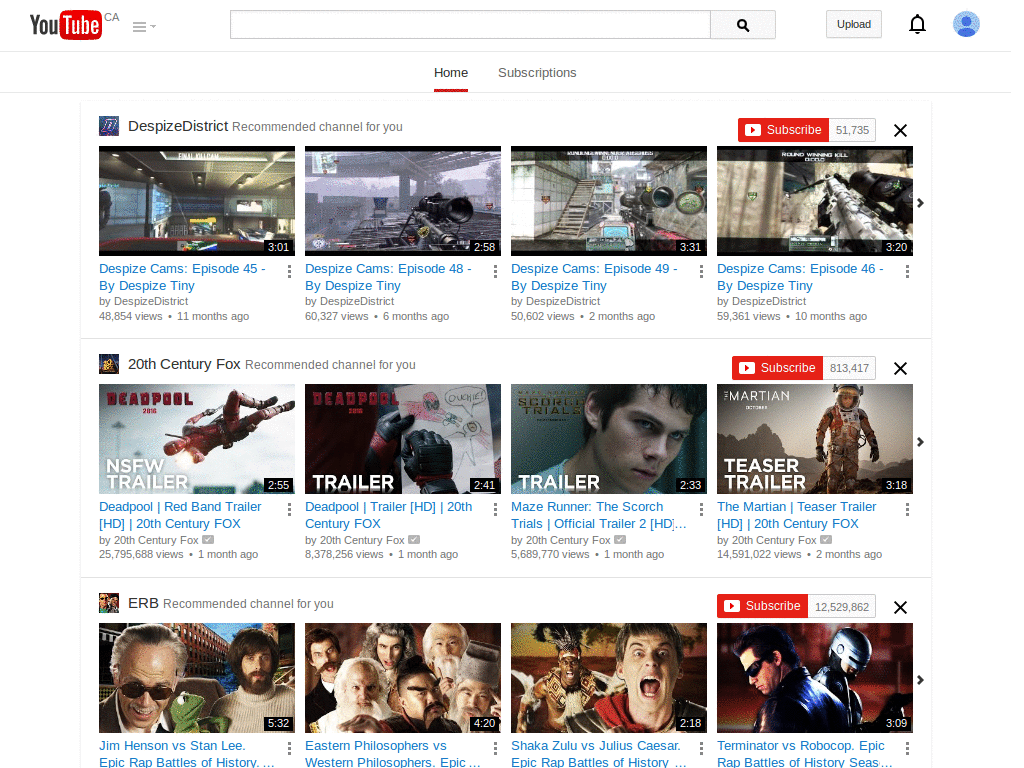
Task: Play Despize Cams Episode 49 thumbnail
Action: pos(609,200)
